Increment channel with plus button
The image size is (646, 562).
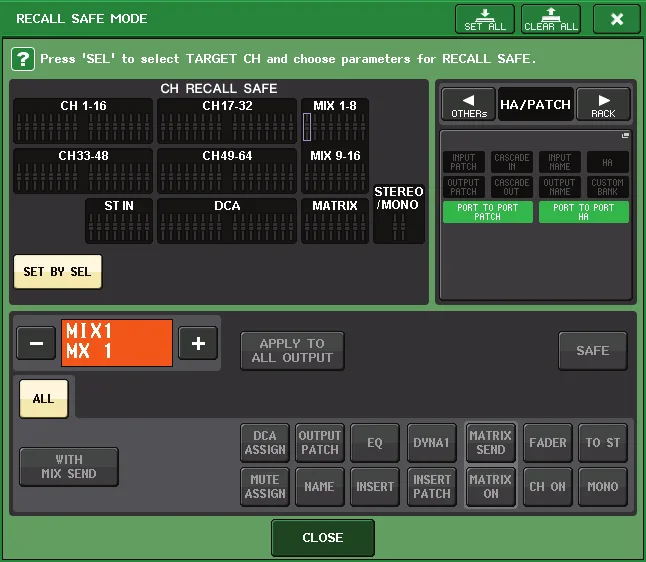[198, 343]
